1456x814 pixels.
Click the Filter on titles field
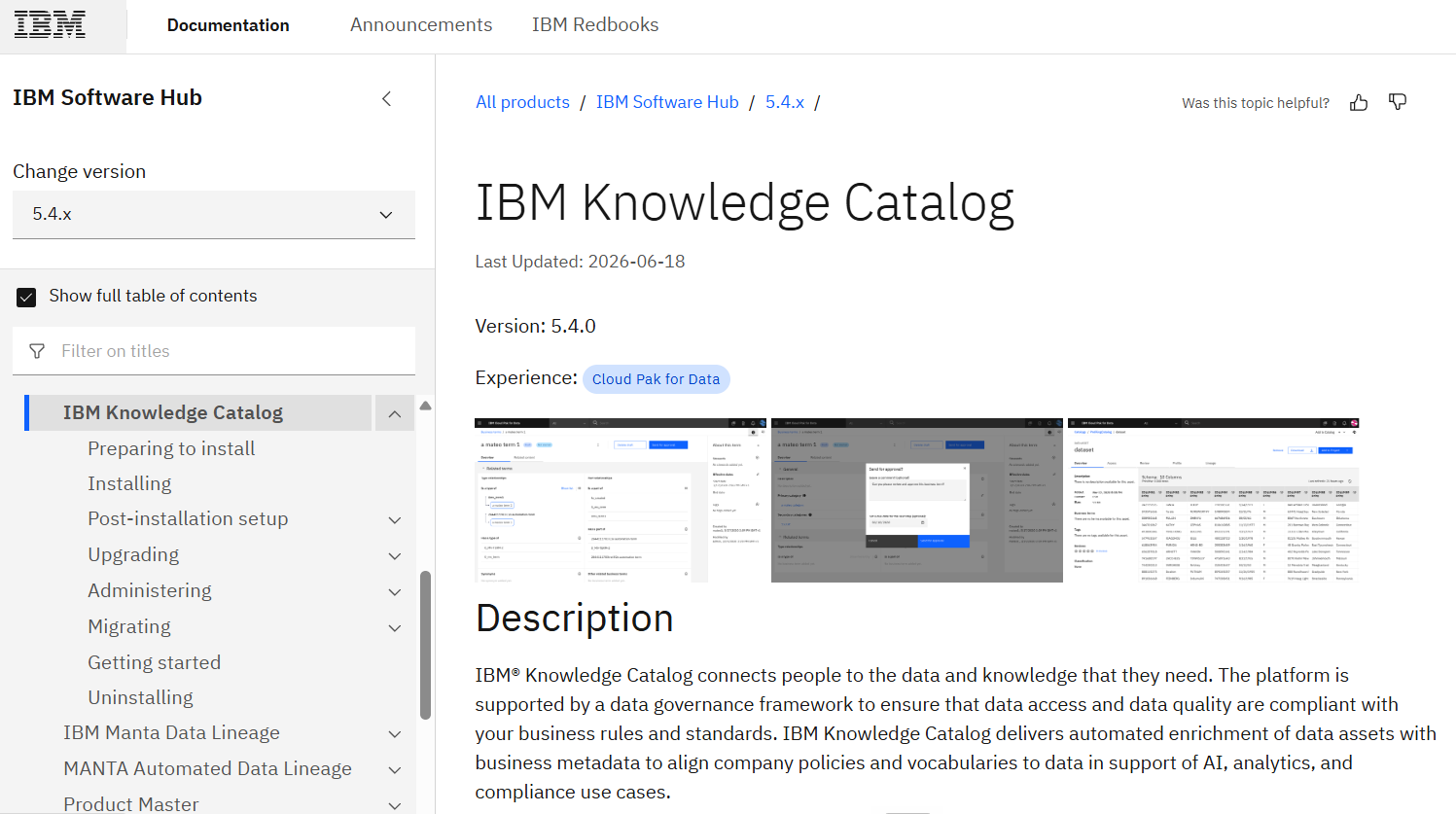point(214,351)
